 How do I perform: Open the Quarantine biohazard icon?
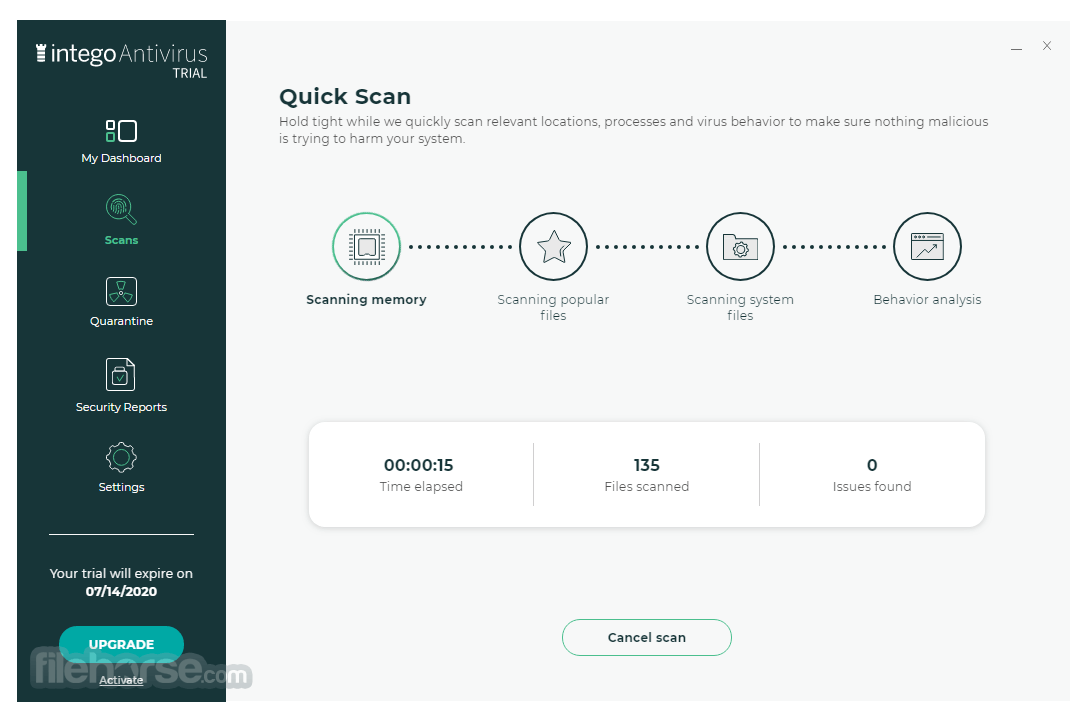[121, 291]
